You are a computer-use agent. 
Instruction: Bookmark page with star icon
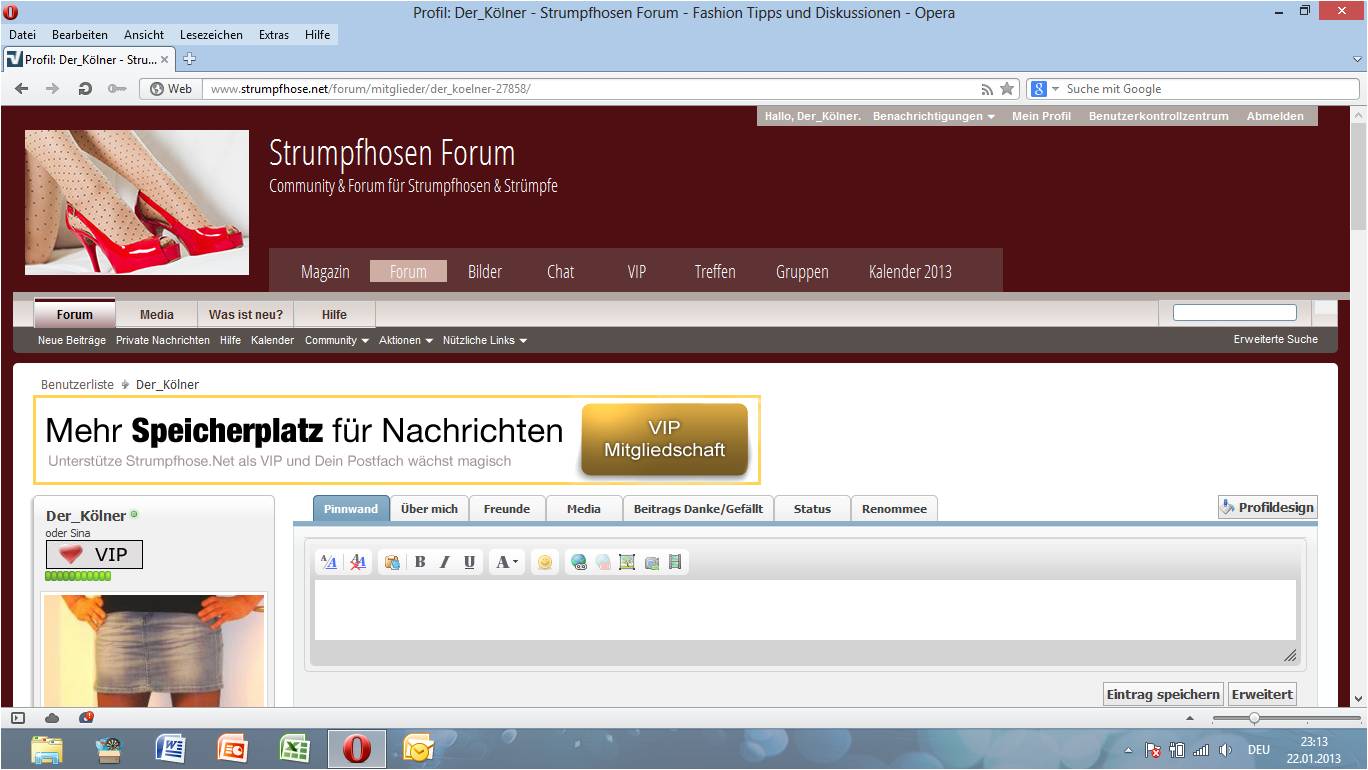[1007, 89]
